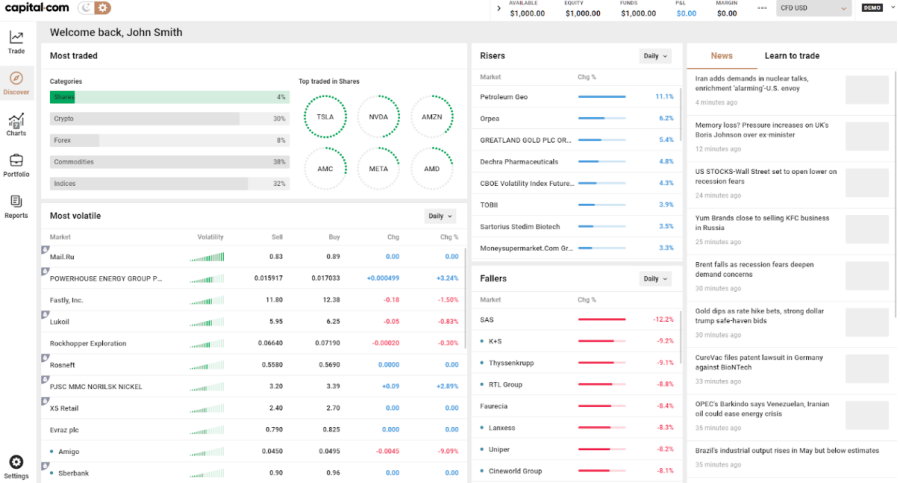The width and height of the screenshot is (900, 483).
Task: Open the Amigo market row
Action: (x=253, y=451)
